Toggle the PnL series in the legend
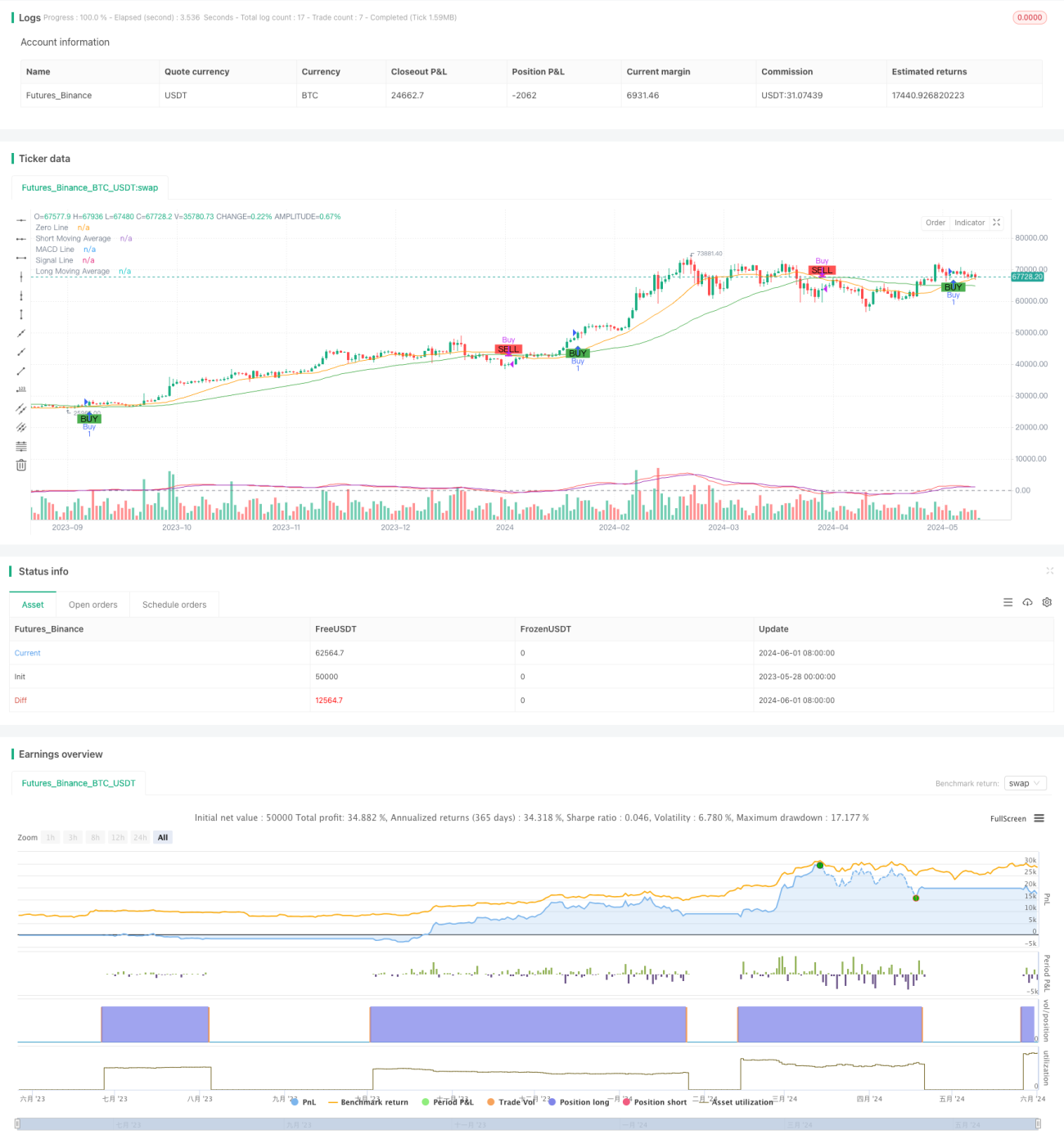This screenshot has width=1064, height=1148. (303, 1102)
